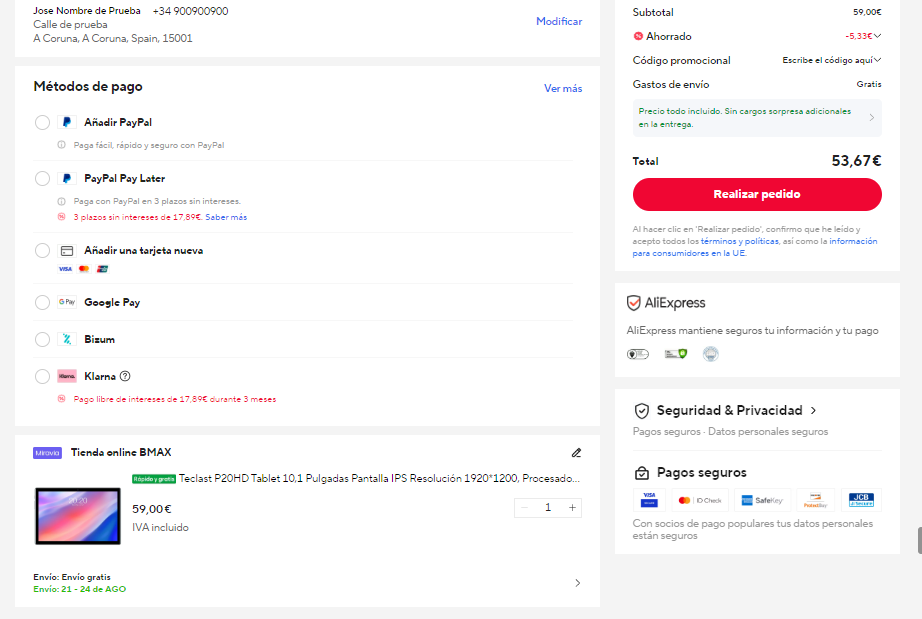Viewport: 922px width, 619px height.
Task: Click the round seal security badge
Action: coord(710,354)
